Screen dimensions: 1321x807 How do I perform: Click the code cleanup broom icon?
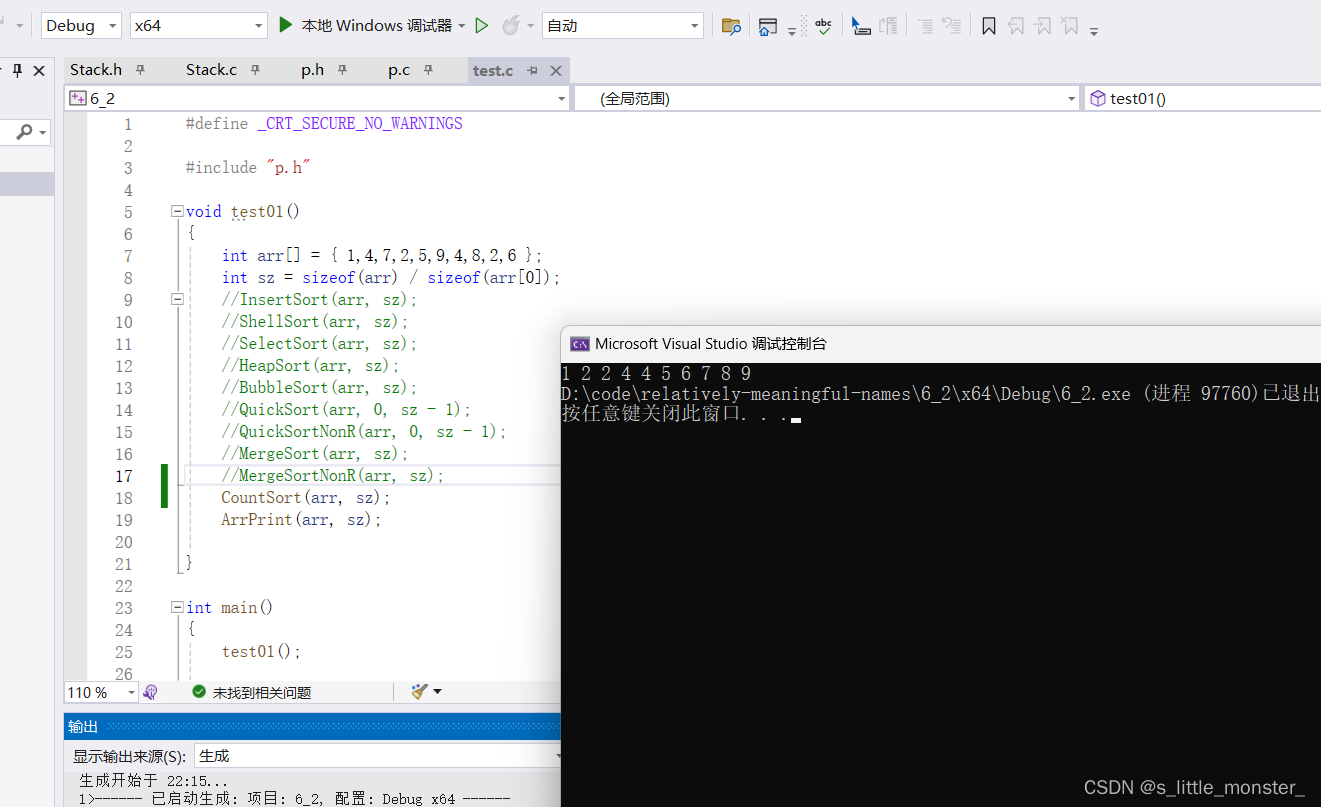420,692
